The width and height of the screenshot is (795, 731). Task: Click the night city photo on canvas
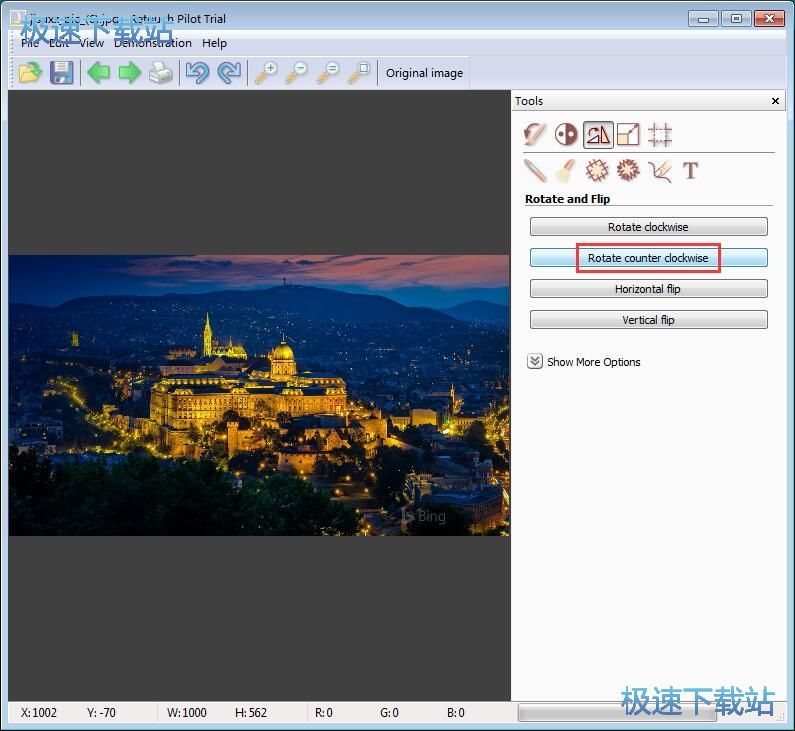pos(259,395)
